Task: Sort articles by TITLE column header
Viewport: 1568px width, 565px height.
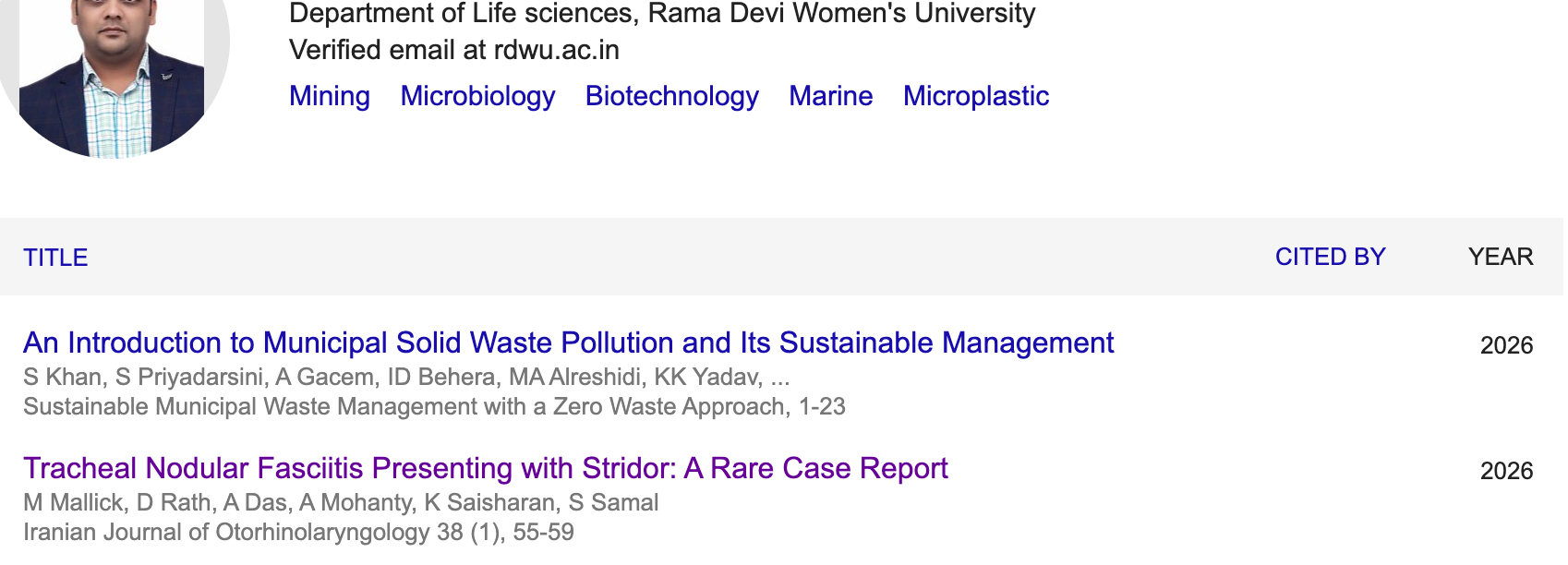Action: 55,258
